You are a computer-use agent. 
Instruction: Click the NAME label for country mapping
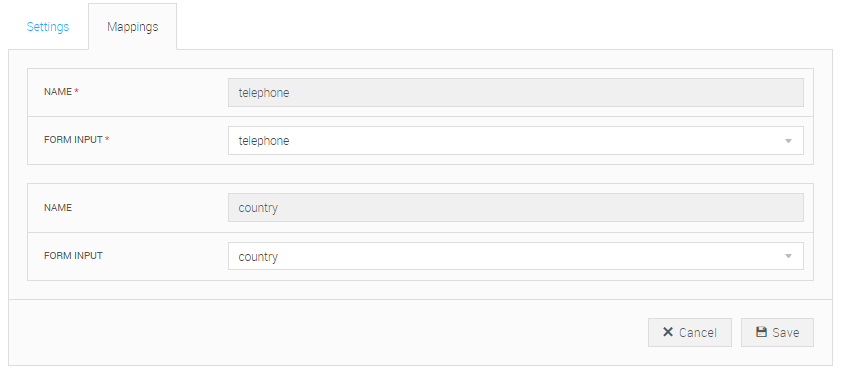58,208
